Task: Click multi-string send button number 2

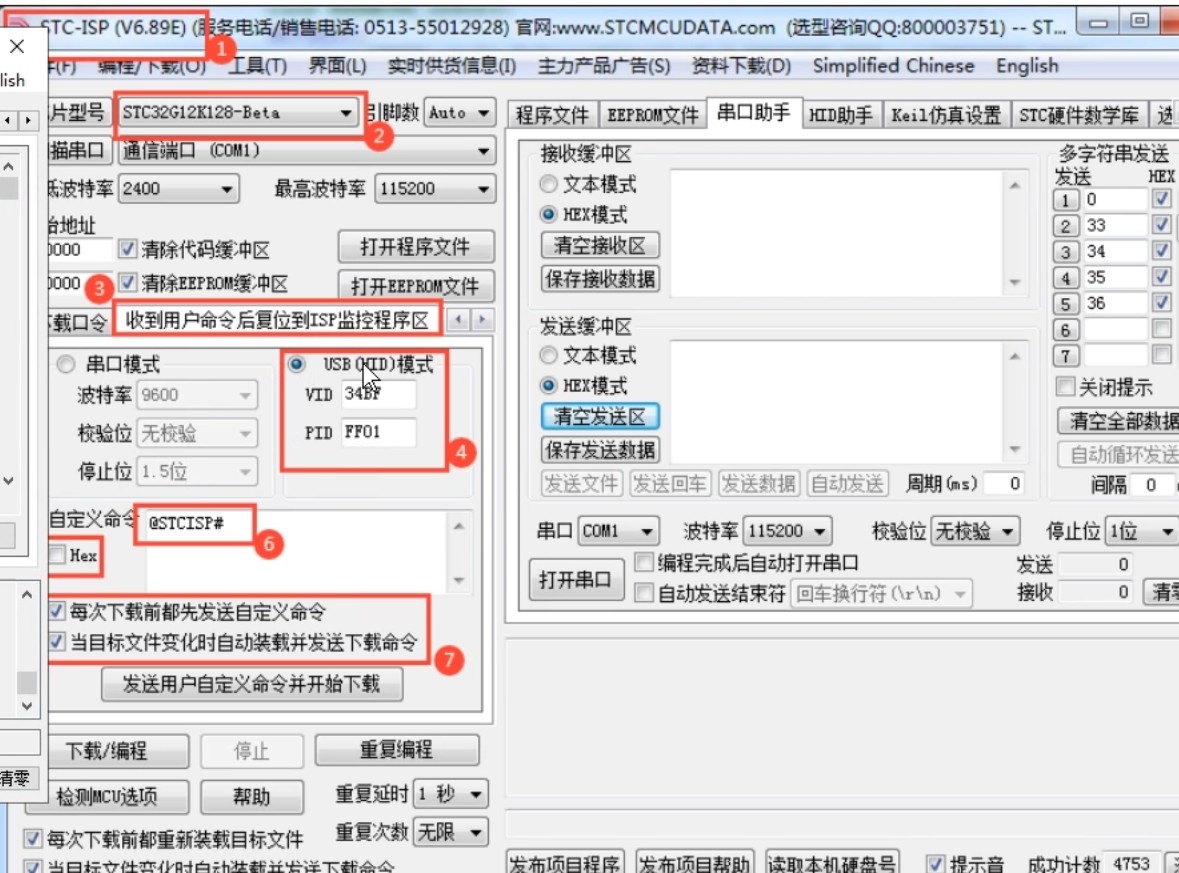Action: pyautogui.click(x=1065, y=226)
